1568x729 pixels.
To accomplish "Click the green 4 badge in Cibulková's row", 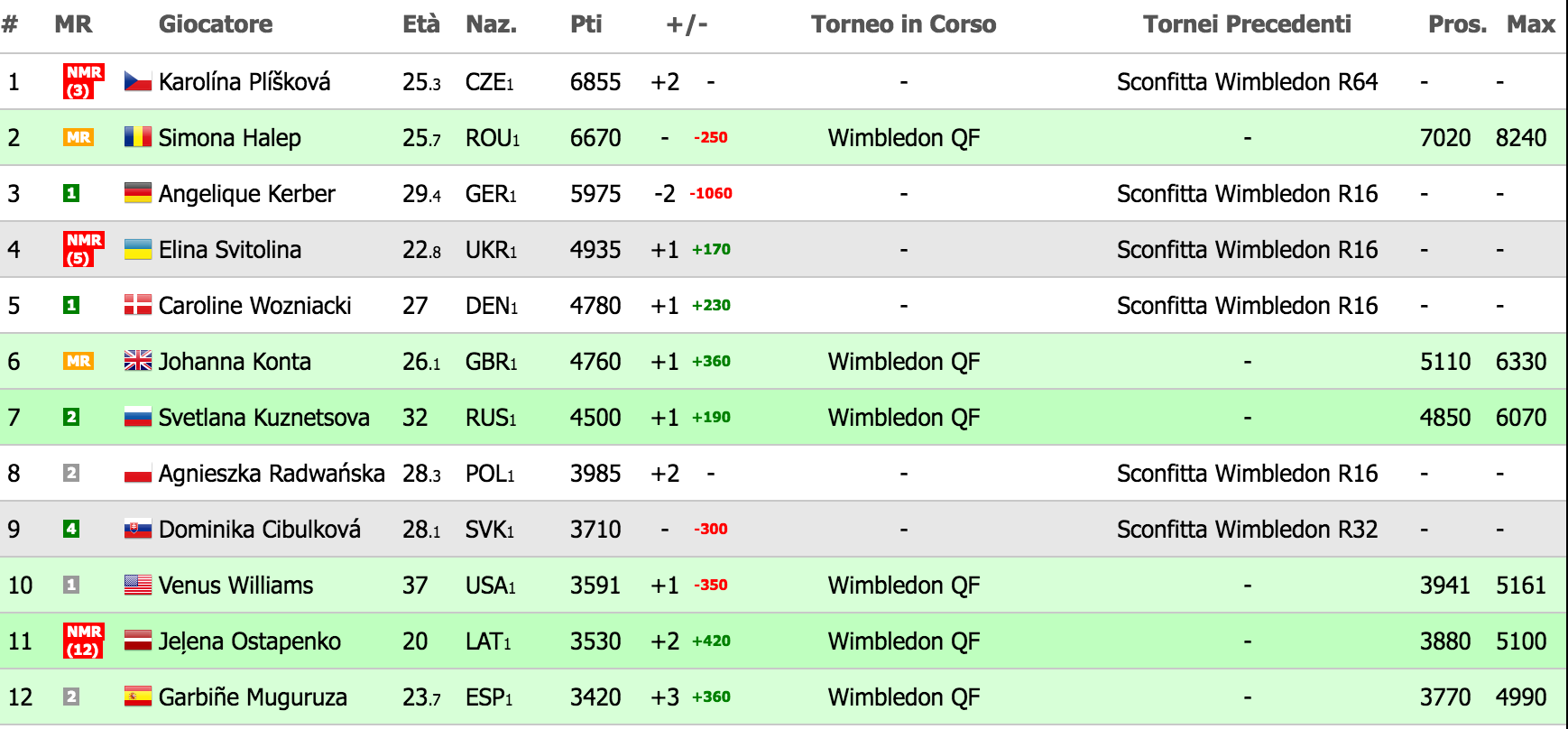I will 71,529.
